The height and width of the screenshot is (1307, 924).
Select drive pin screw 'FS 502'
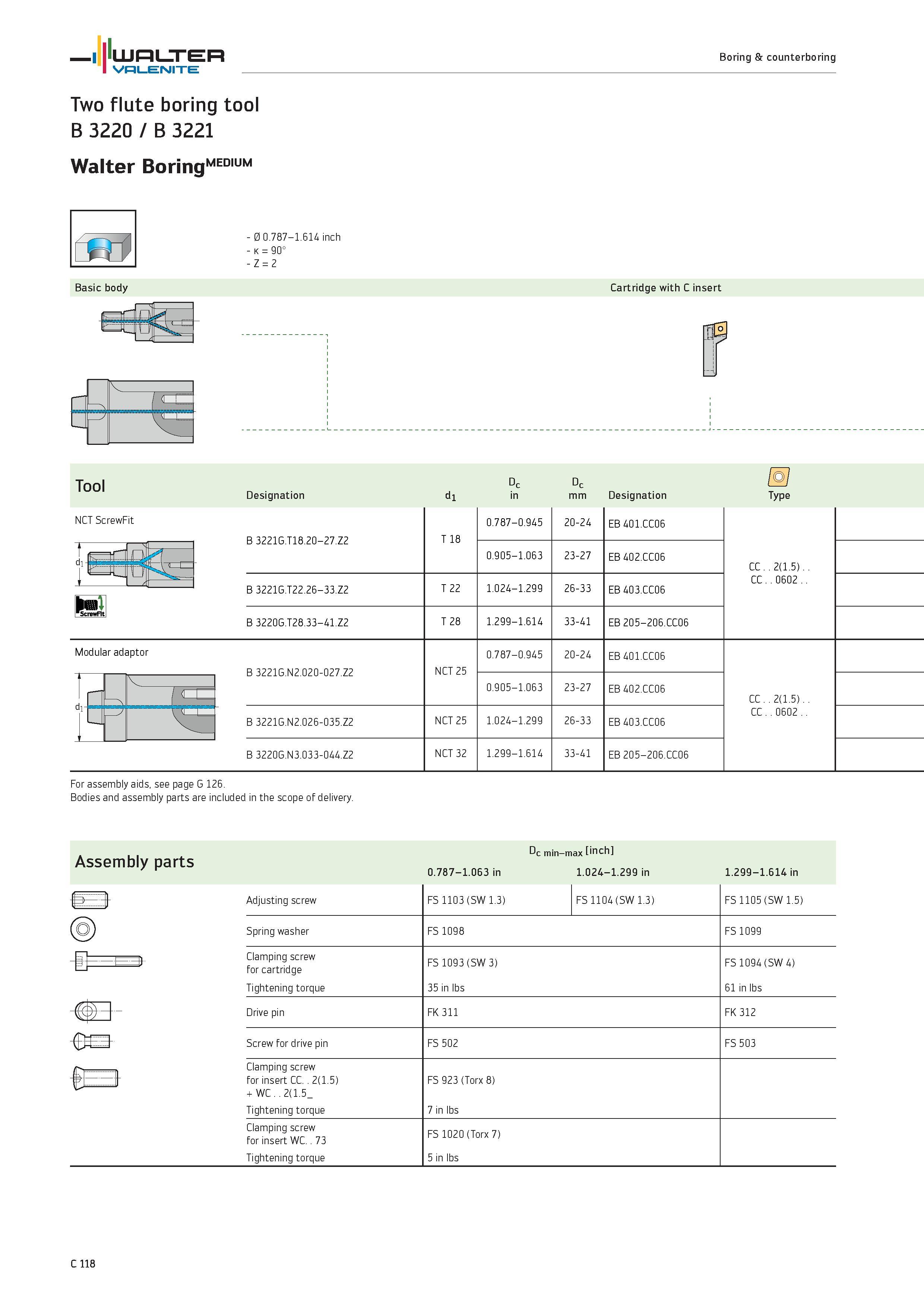click(442, 1043)
